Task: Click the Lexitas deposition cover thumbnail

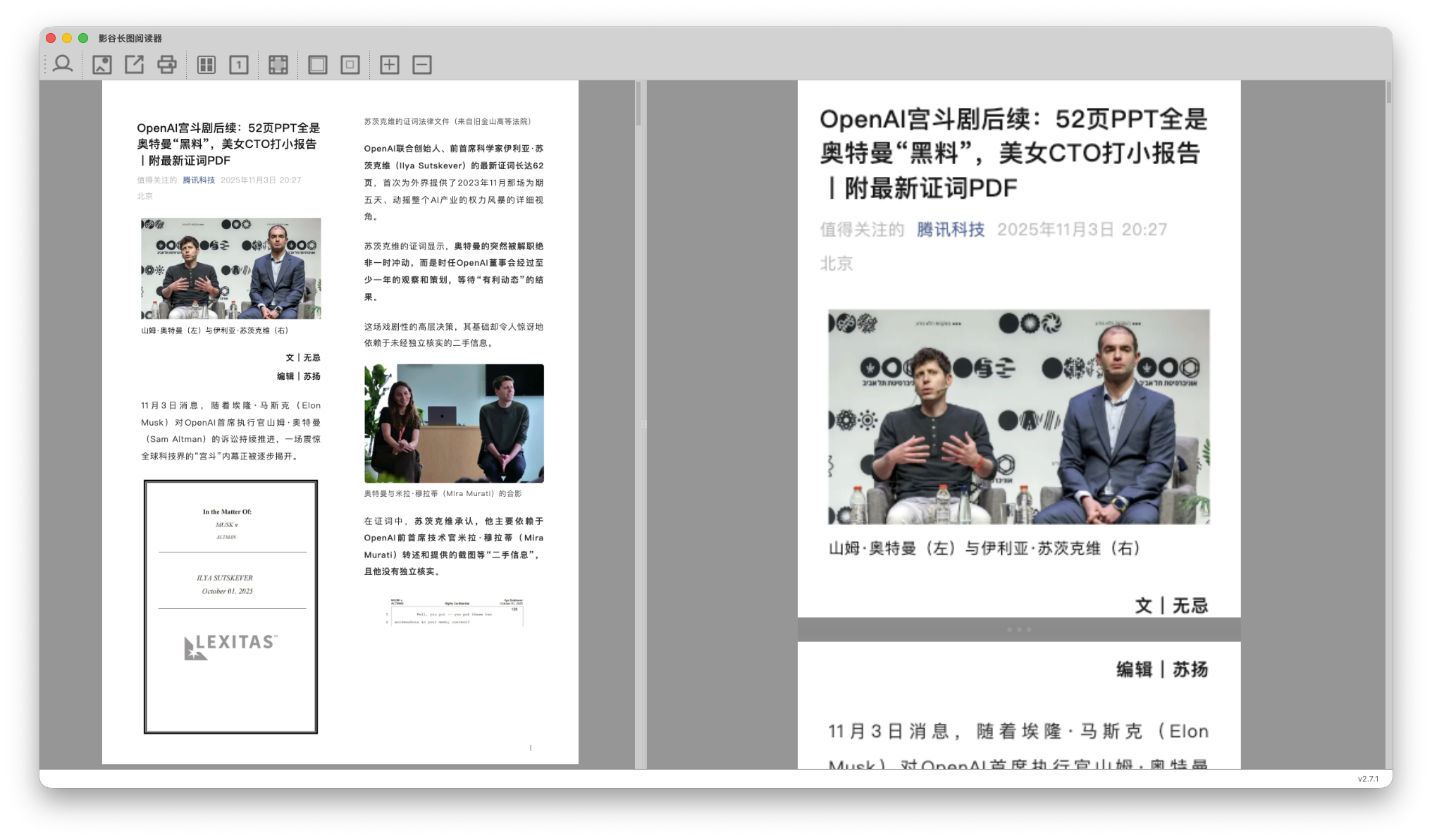Action: tap(230, 607)
